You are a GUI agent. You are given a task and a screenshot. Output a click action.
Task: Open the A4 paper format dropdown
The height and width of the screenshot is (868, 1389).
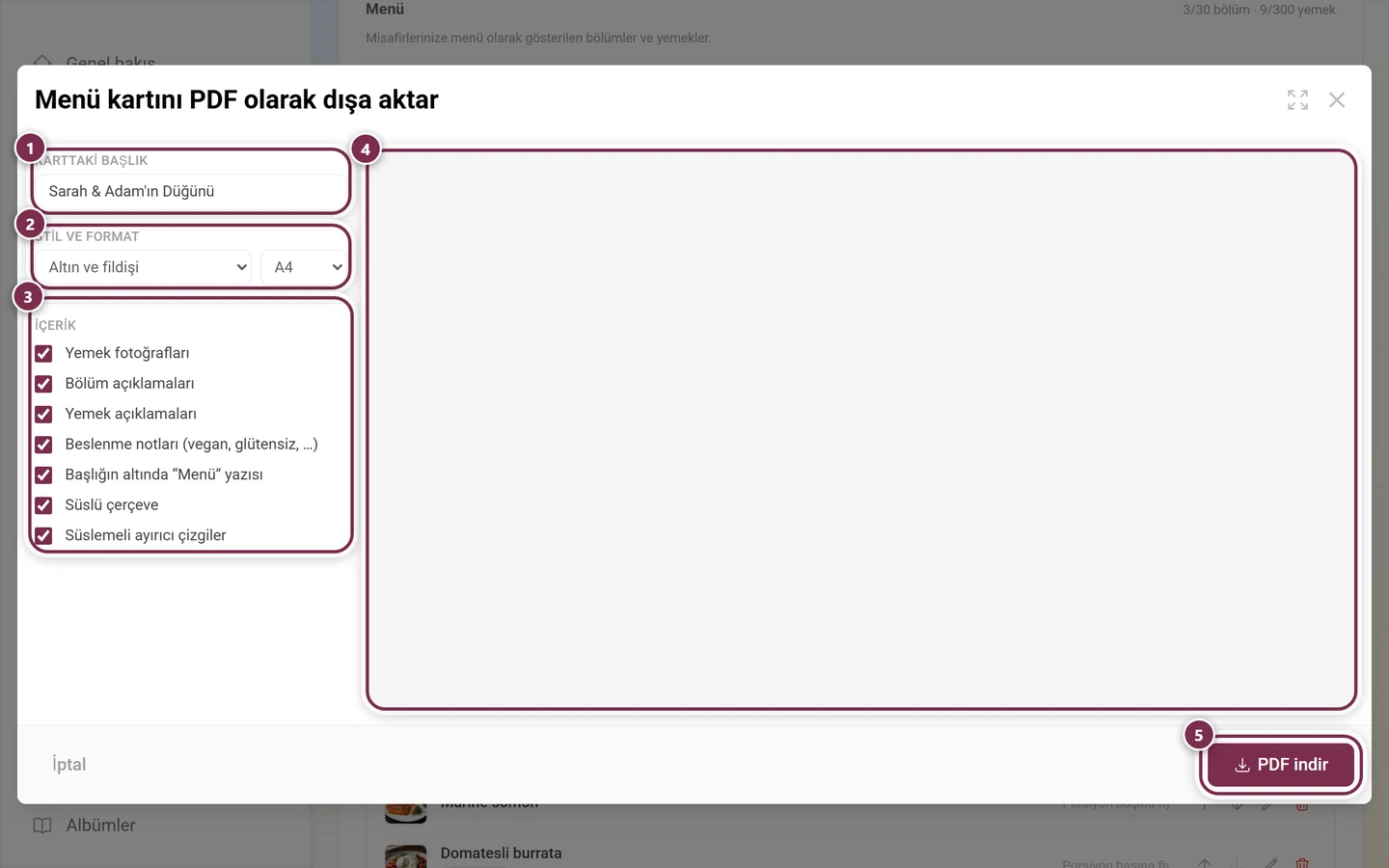coord(303,267)
